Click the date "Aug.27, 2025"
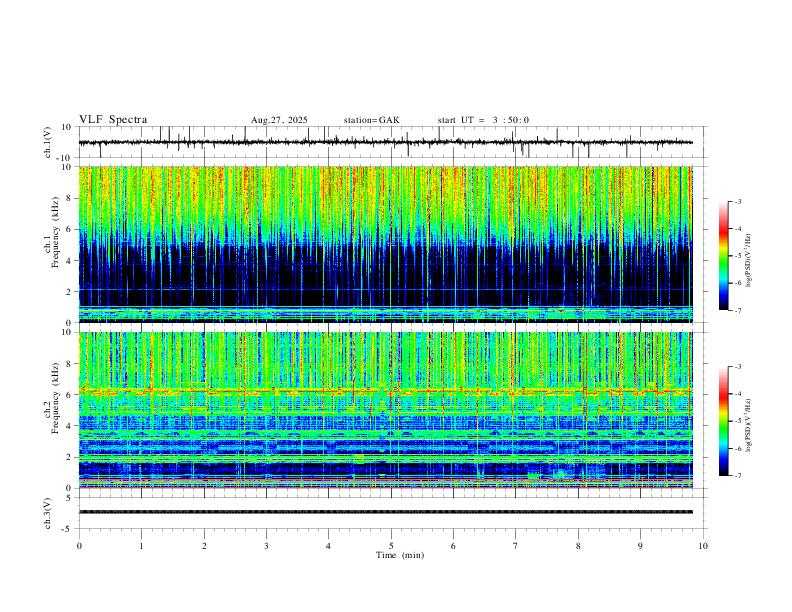Image resolution: width=792 pixels, height=612 pixels. tap(279, 120)
